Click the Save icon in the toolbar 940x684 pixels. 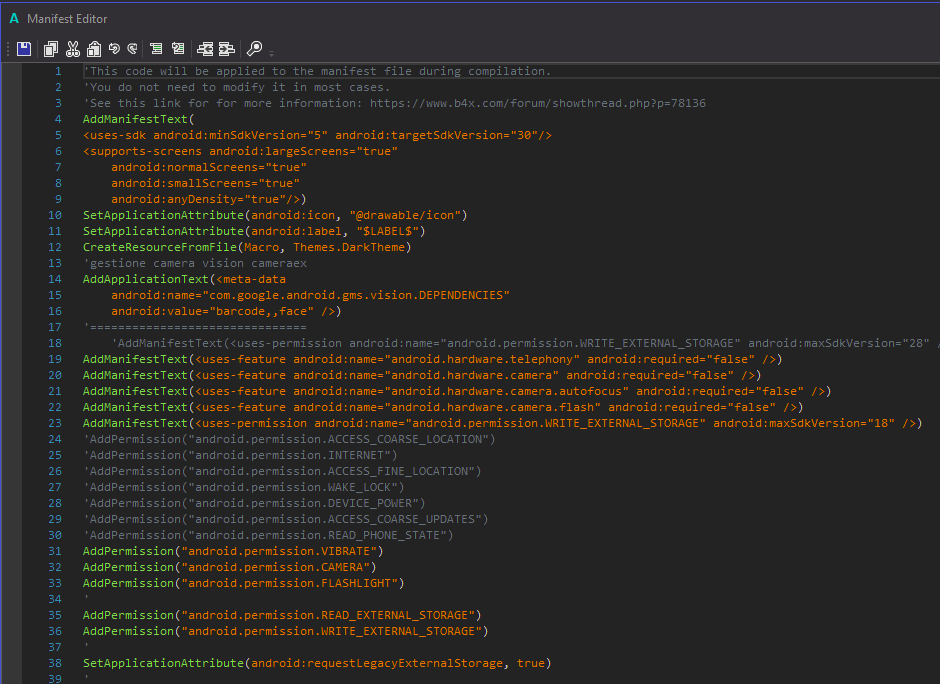[x=24, y=48]
